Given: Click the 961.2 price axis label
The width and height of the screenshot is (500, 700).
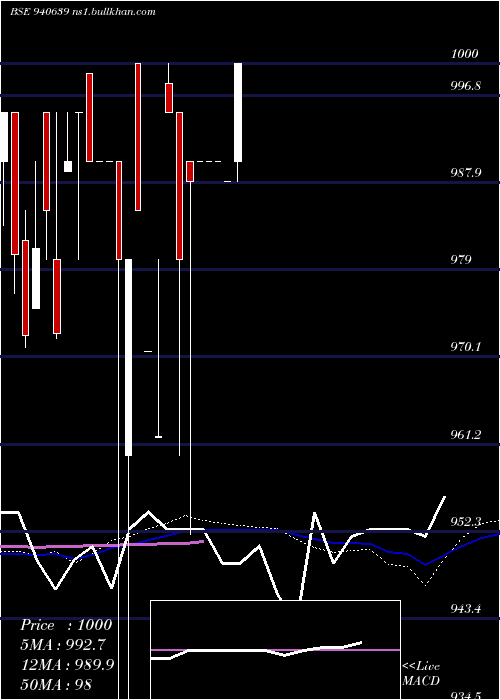Looking at the screenshot, I should click(x=466, y=434).
